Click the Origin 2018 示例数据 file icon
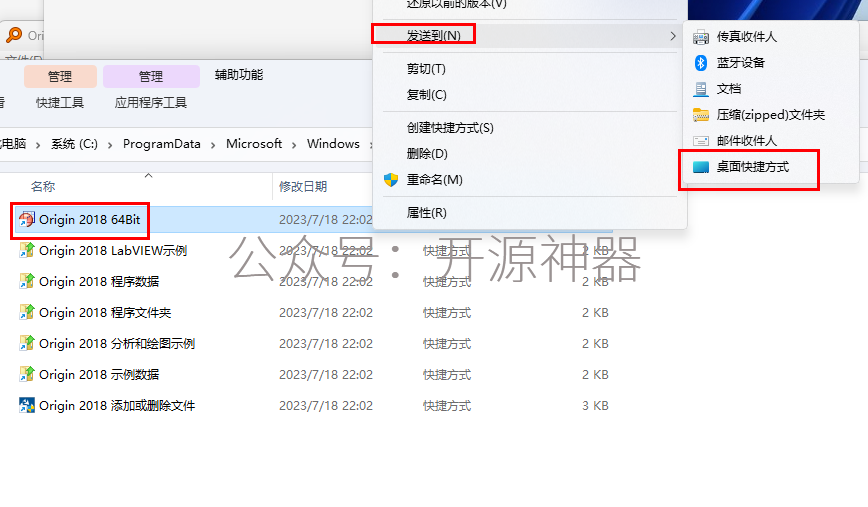 point(27,375)
